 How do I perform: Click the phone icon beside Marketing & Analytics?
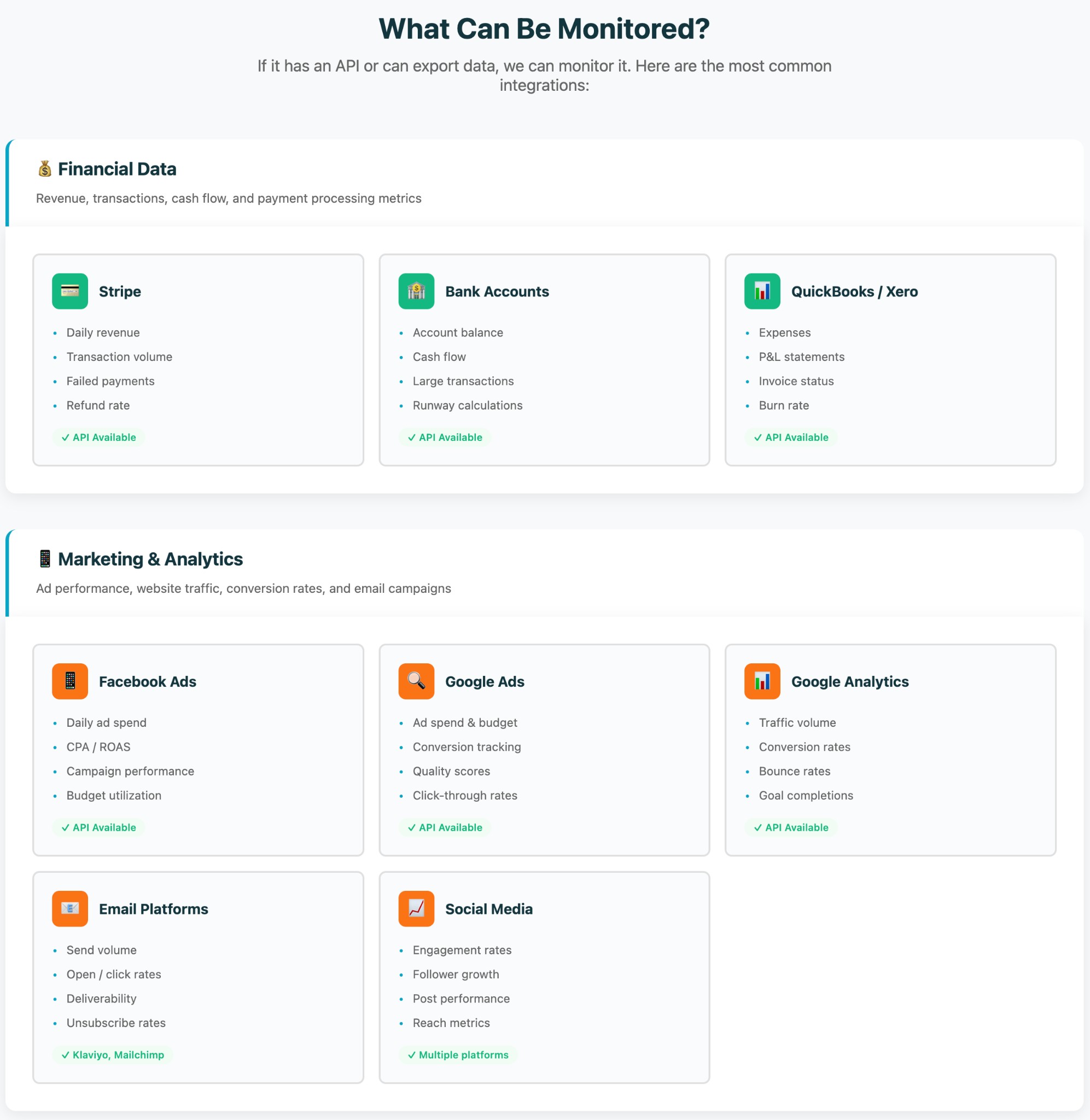coord(45,558)
